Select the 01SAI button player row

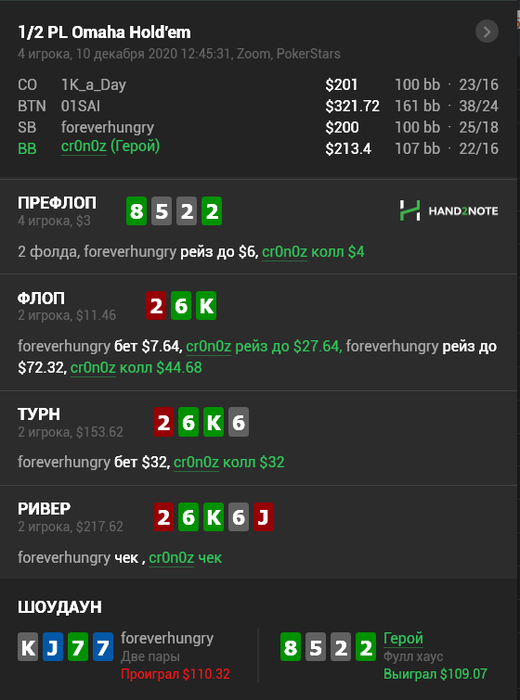[x=258, y=106]
